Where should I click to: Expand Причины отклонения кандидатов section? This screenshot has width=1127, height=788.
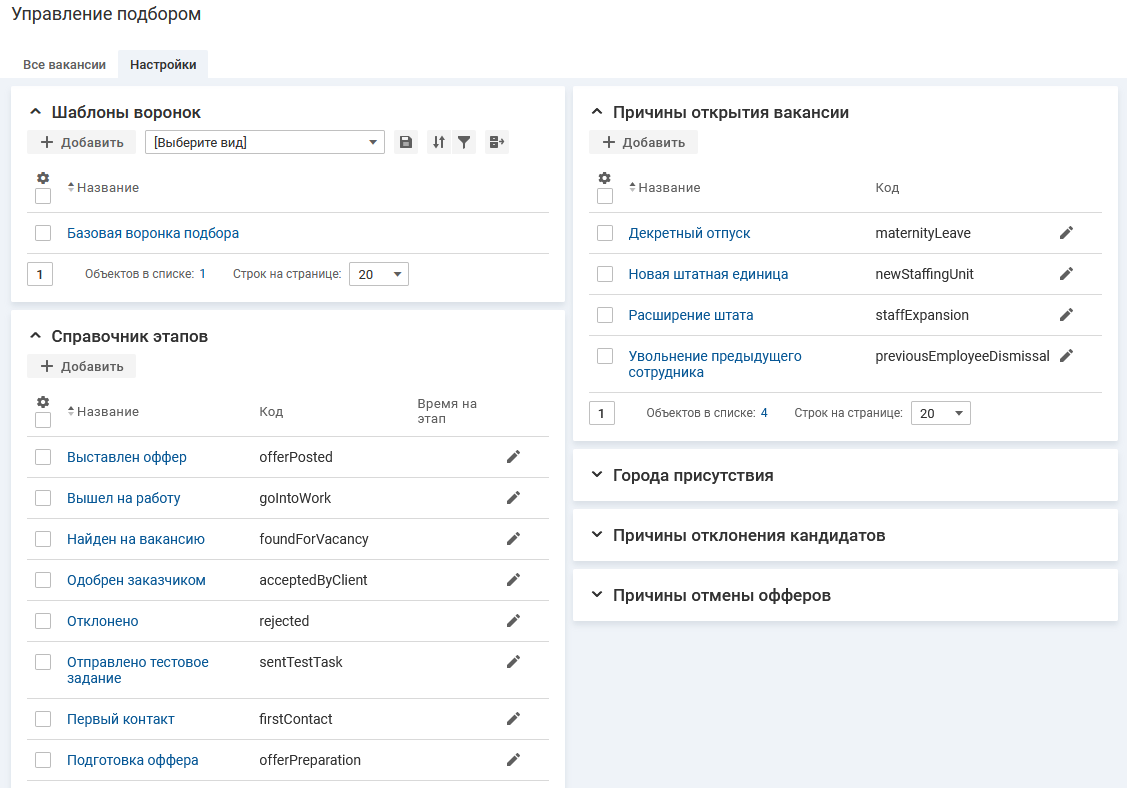[748, 535]
